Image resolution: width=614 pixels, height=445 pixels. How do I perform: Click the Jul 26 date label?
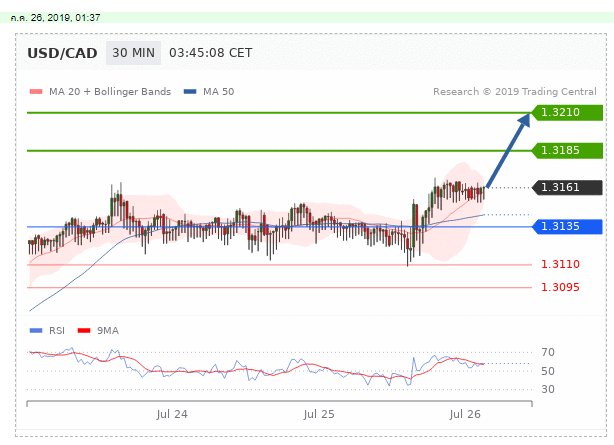465,414
